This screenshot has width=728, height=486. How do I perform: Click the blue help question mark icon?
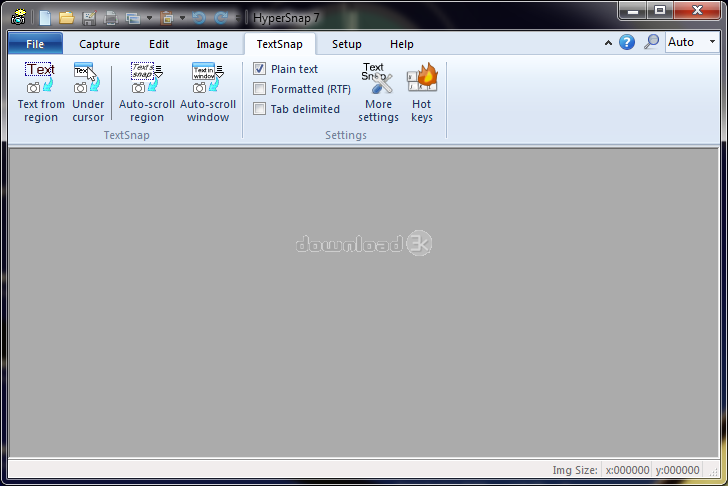click(627, 42)
